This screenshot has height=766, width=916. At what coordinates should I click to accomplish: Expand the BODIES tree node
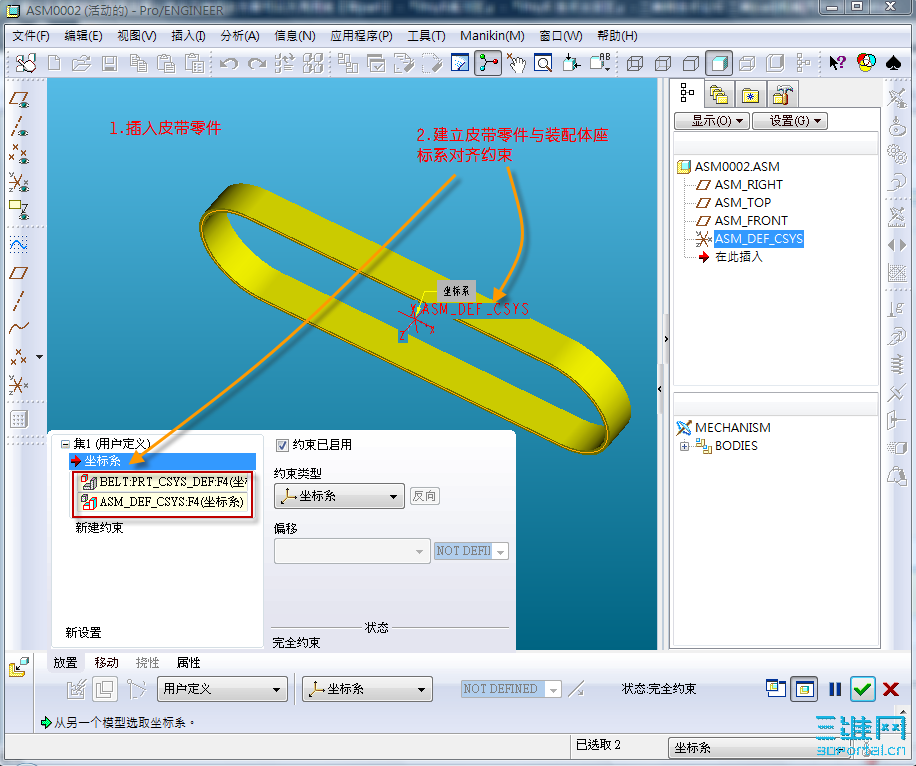684,446
